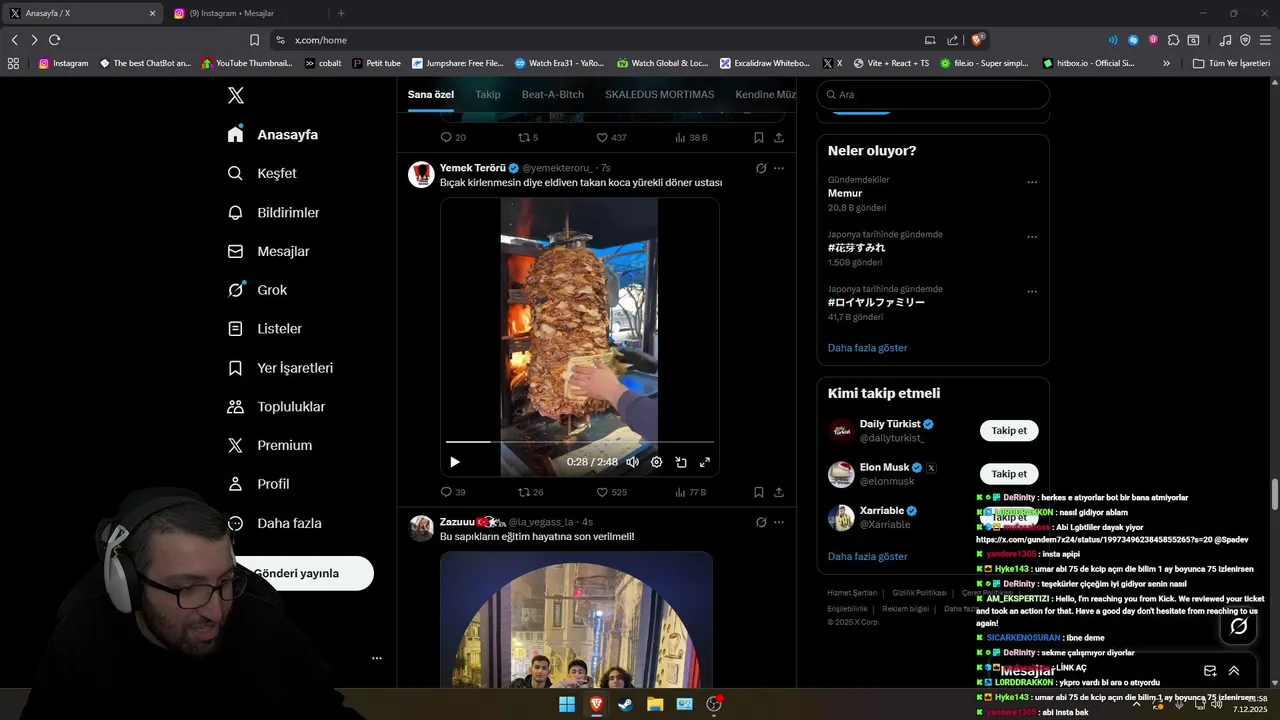The height and width of the screenshot is (720, 1280).
Task: Open more options on Zazuuu post
Action: click(x=779, y=522)
